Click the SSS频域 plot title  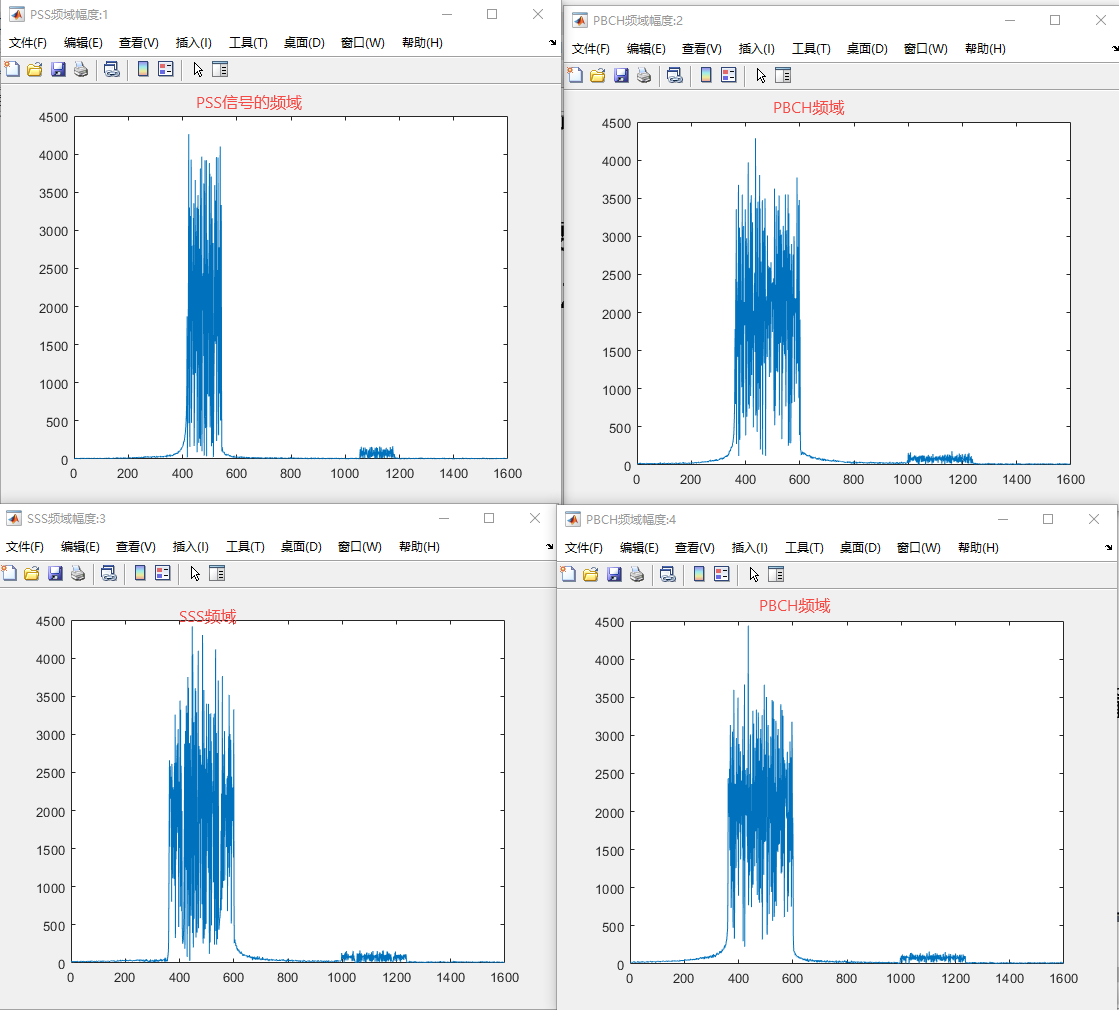pos(208,616)
